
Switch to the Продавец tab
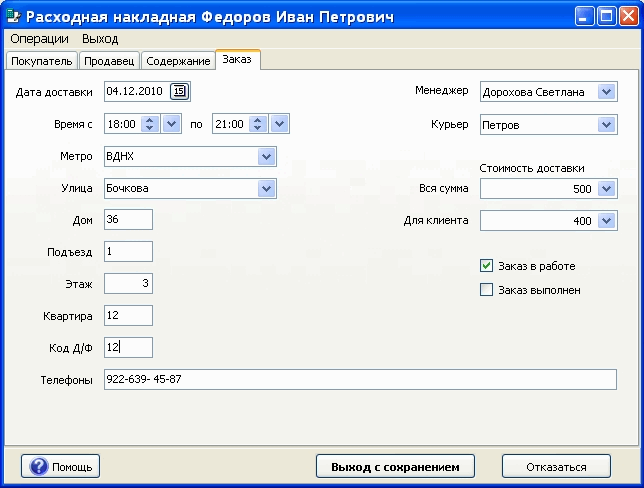pyautogui.click(x=109, y=61)
